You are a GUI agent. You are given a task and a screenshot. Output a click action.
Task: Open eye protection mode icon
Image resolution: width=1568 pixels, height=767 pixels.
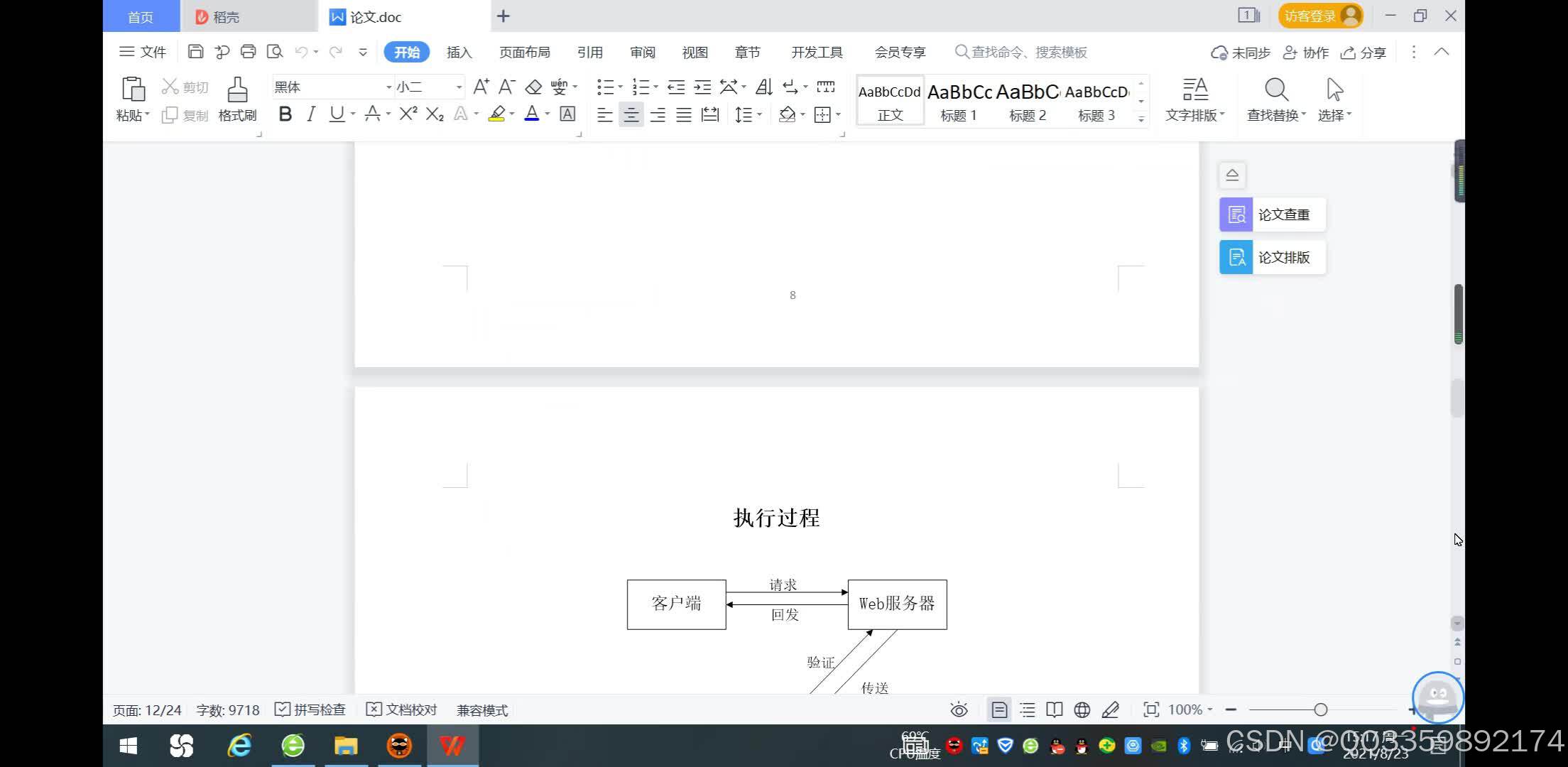[959, 709]
